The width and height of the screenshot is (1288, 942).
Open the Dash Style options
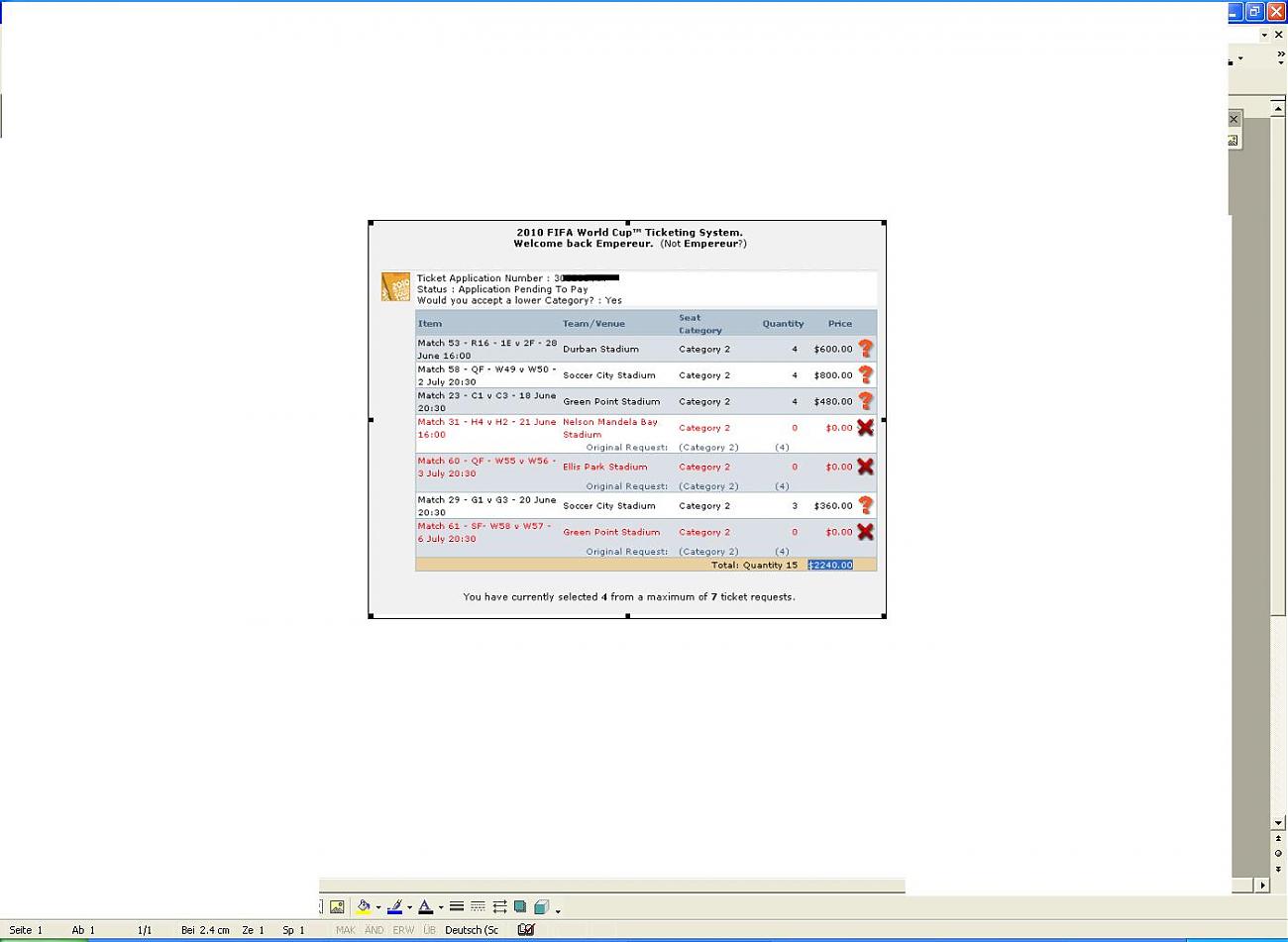[478, 906]
